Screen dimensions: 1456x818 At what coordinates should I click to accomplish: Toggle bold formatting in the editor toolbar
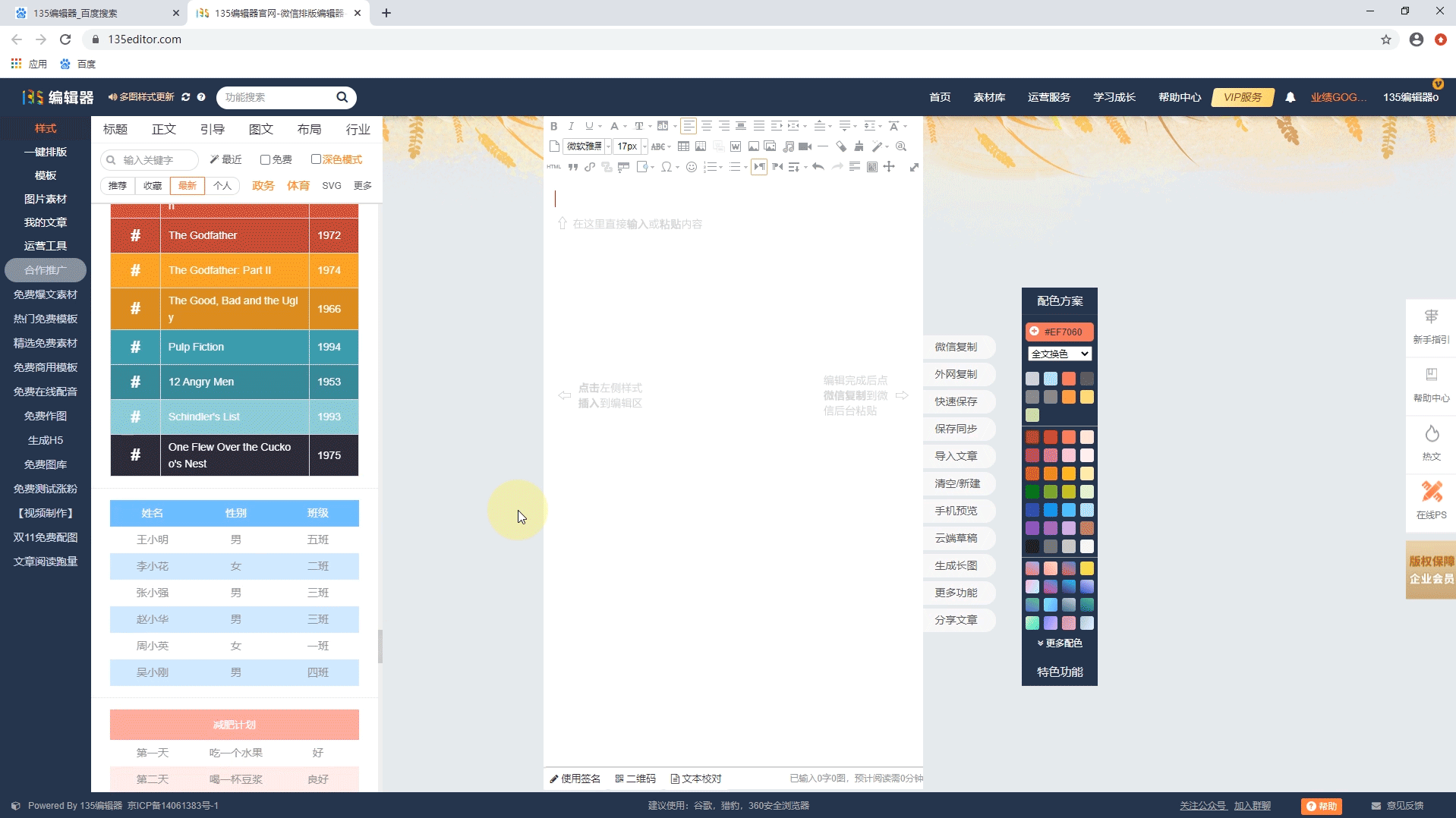click(x=553, y=126)
